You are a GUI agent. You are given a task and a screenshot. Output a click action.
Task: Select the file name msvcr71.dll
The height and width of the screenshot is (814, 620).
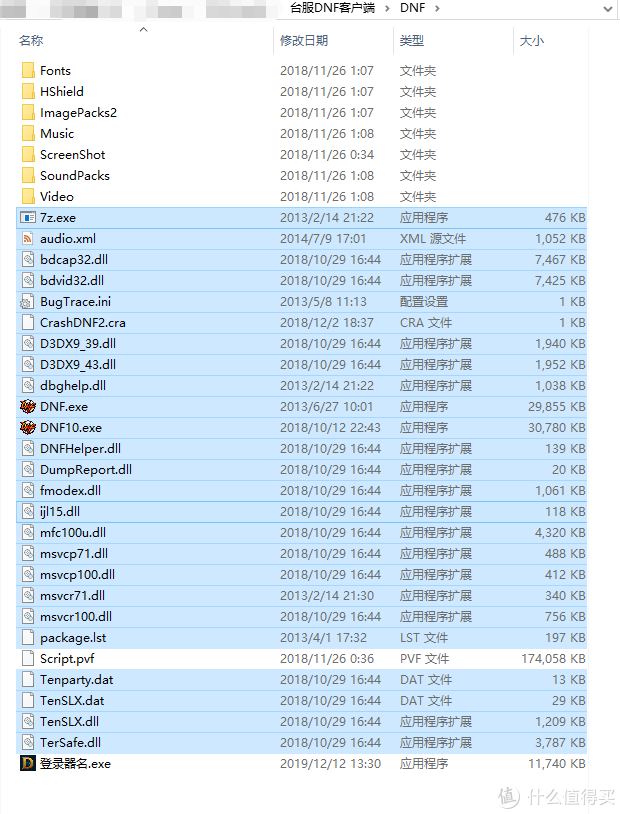point(72,596)
